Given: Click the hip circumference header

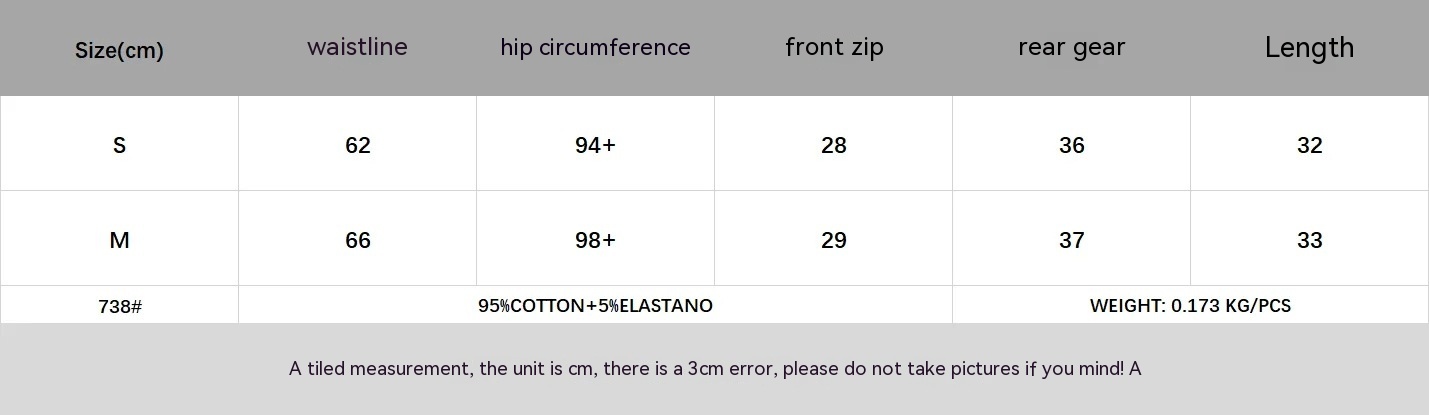Looking at the screenshot, I should pyautogui.click(x=595, y=47).
